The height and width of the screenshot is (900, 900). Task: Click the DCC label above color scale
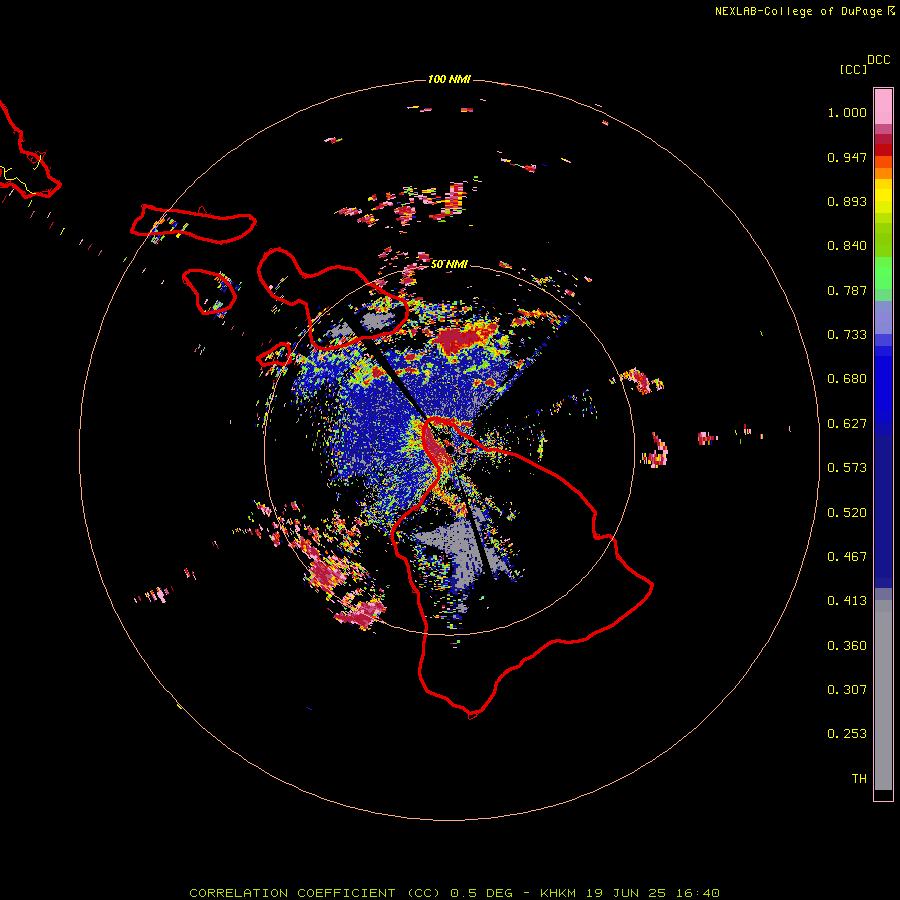[879, 60]
